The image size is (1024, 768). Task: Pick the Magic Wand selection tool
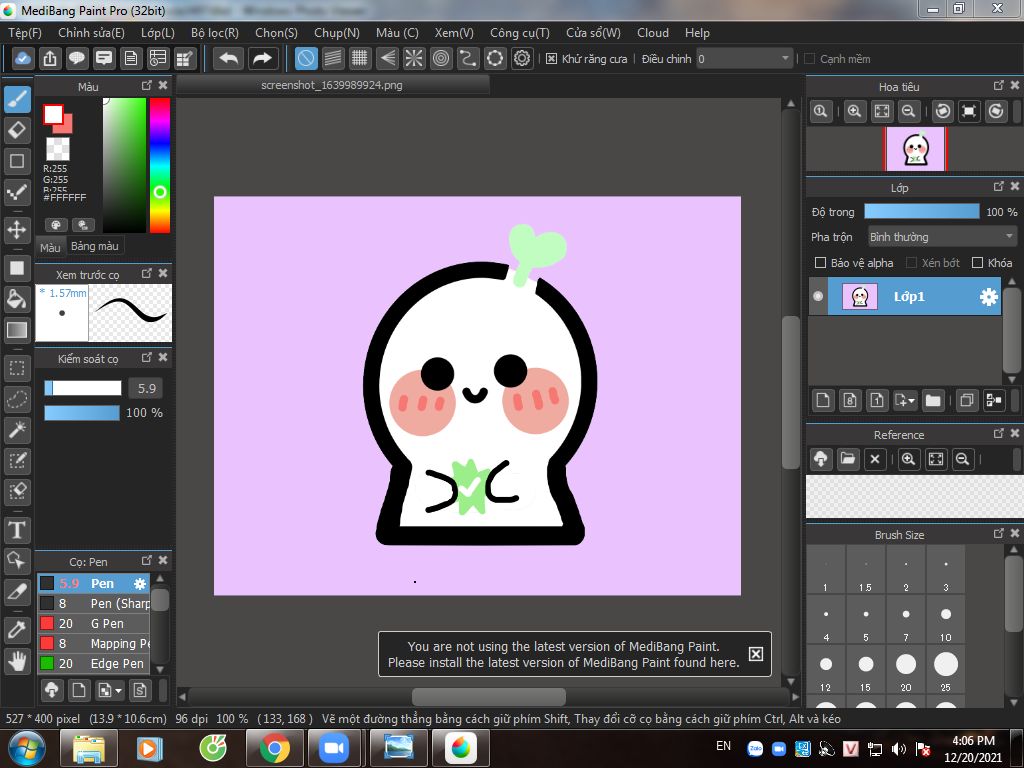(17, 430)
